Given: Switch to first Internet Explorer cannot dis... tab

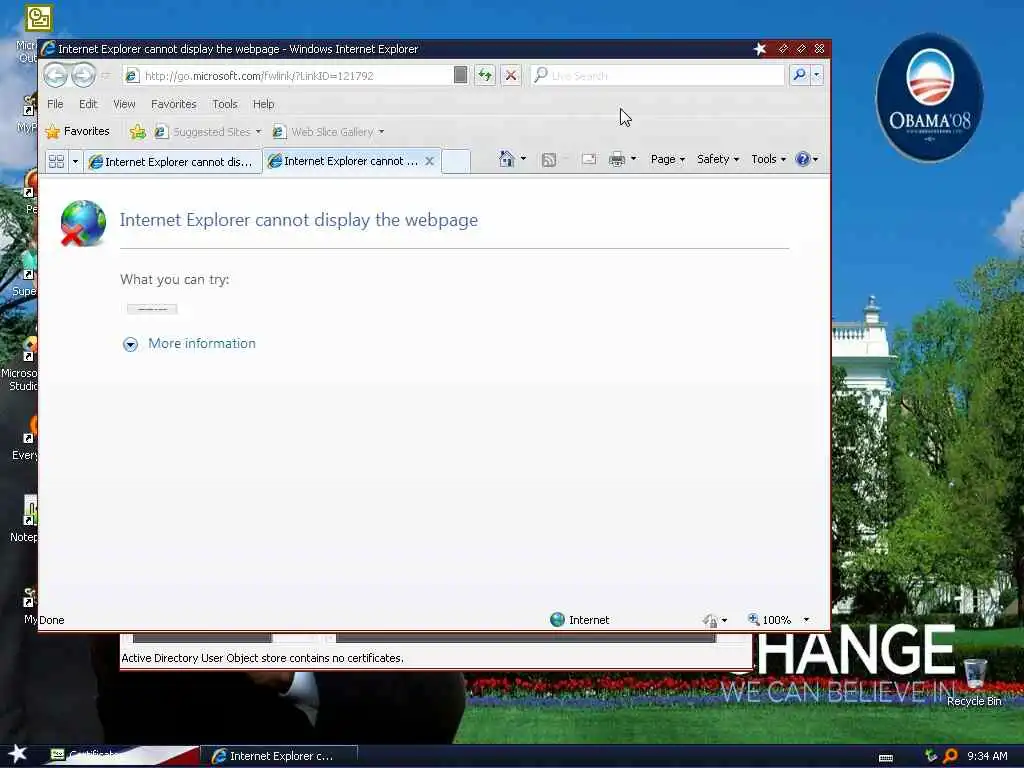Looking at the screenshot, I should [172, 161].
